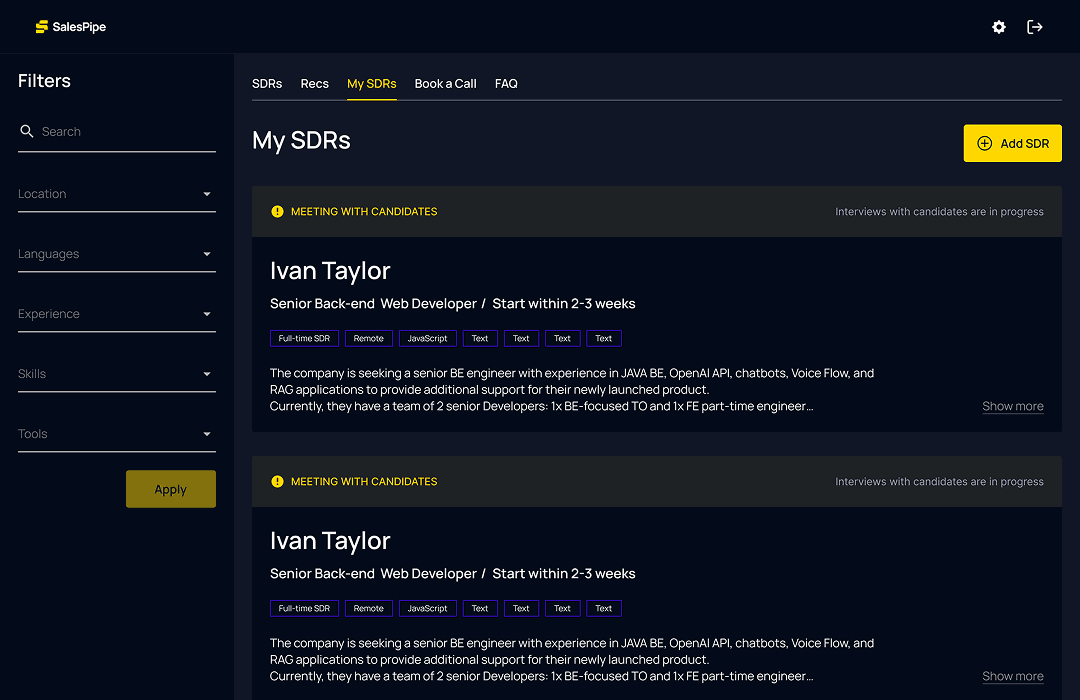The height and width of the screenshot is (700, 1080).
Task: Open the Book a Call tab
Action: coord(445,84)
